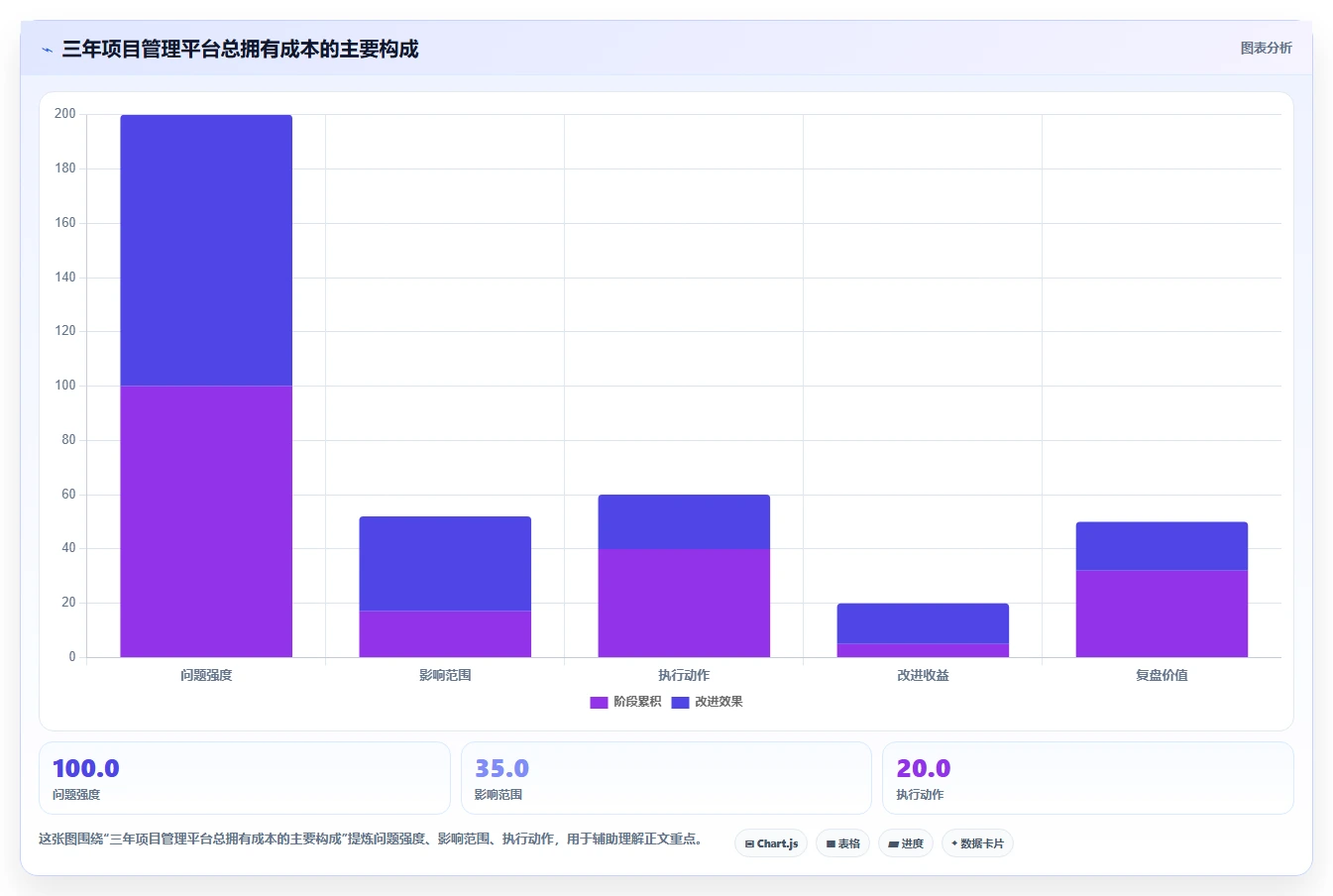Click the blue segment of the 问题强度 bar
Image resolution: width=1333 pixels, height=896 pixels.
pos(206,250)
